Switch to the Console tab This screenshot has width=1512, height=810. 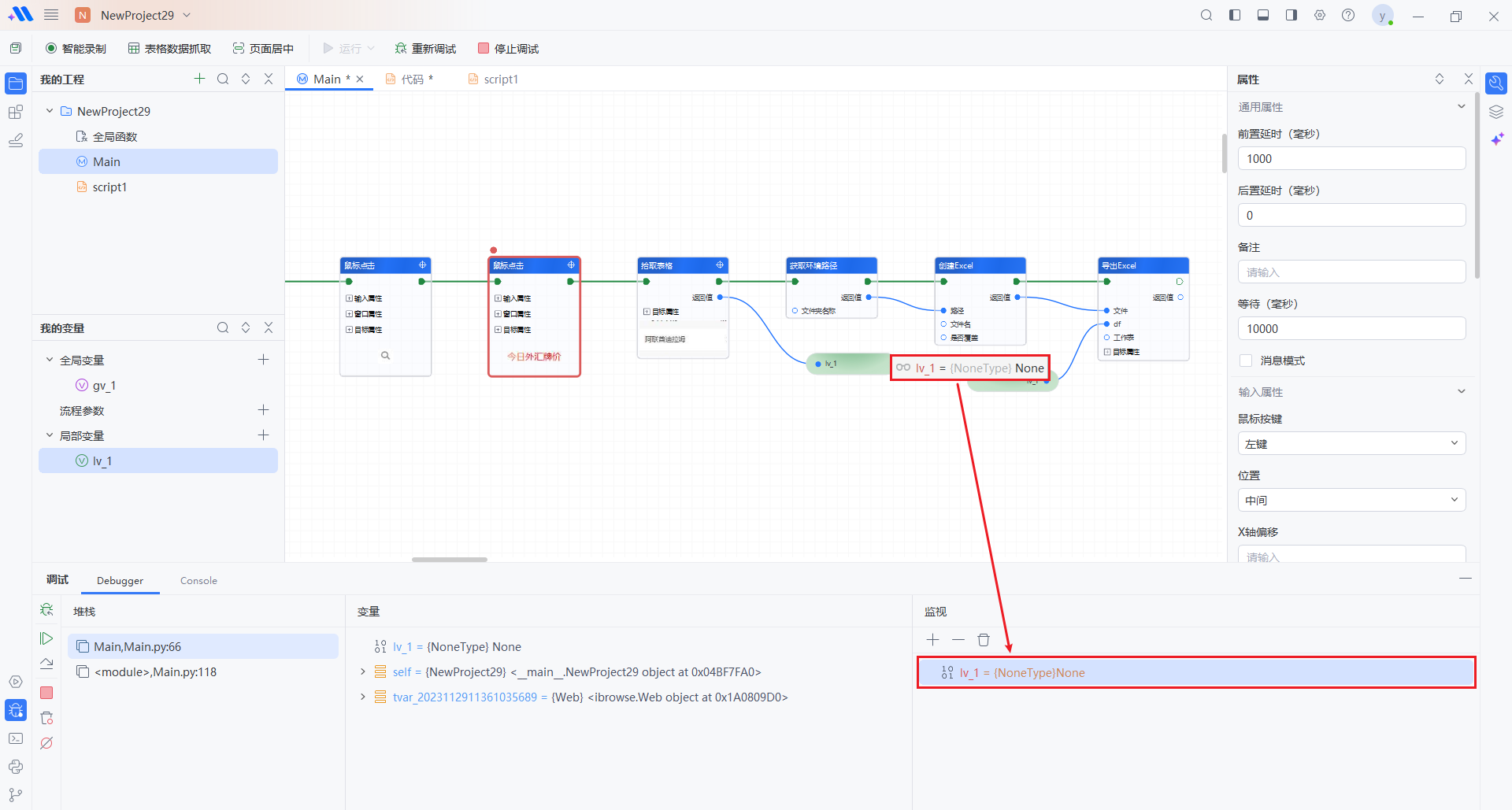198,581
